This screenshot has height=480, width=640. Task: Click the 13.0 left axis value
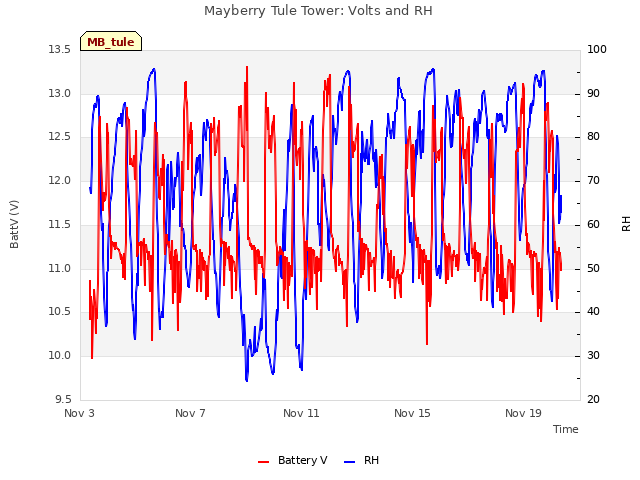59,93
